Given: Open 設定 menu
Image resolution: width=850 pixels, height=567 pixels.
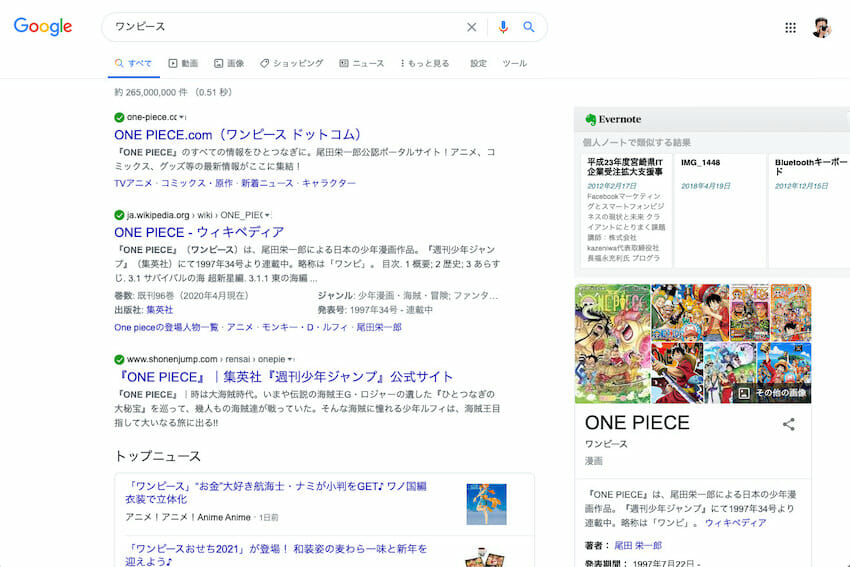Looking at the screenshot, I should [x=478, y=63].
